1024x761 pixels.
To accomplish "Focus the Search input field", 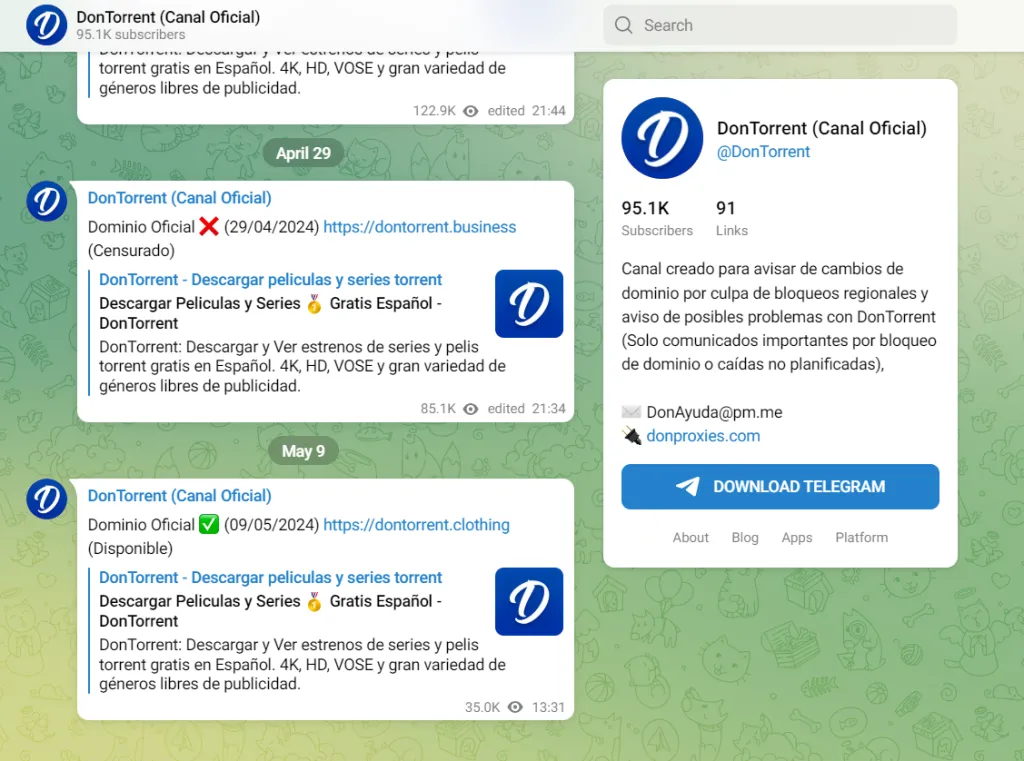I will (x=780, y=25).
